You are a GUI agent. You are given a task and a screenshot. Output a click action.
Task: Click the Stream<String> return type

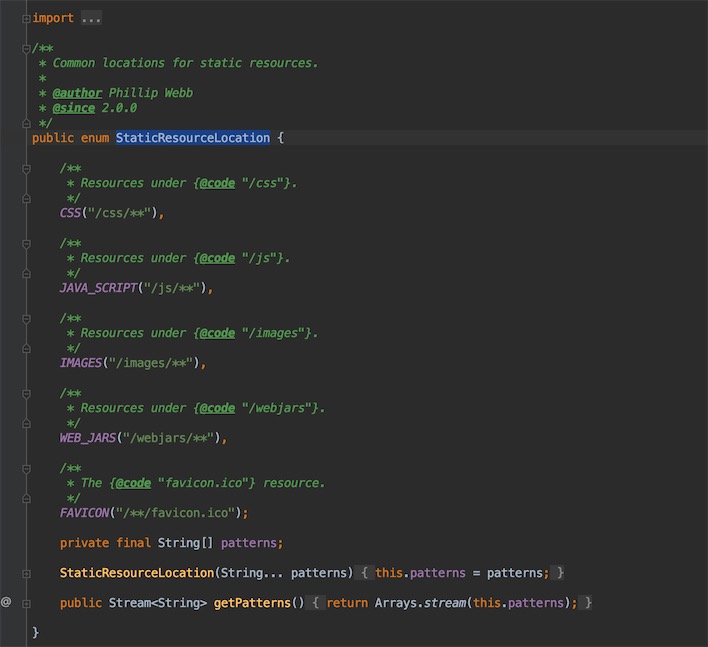click(x=158, y=603)
